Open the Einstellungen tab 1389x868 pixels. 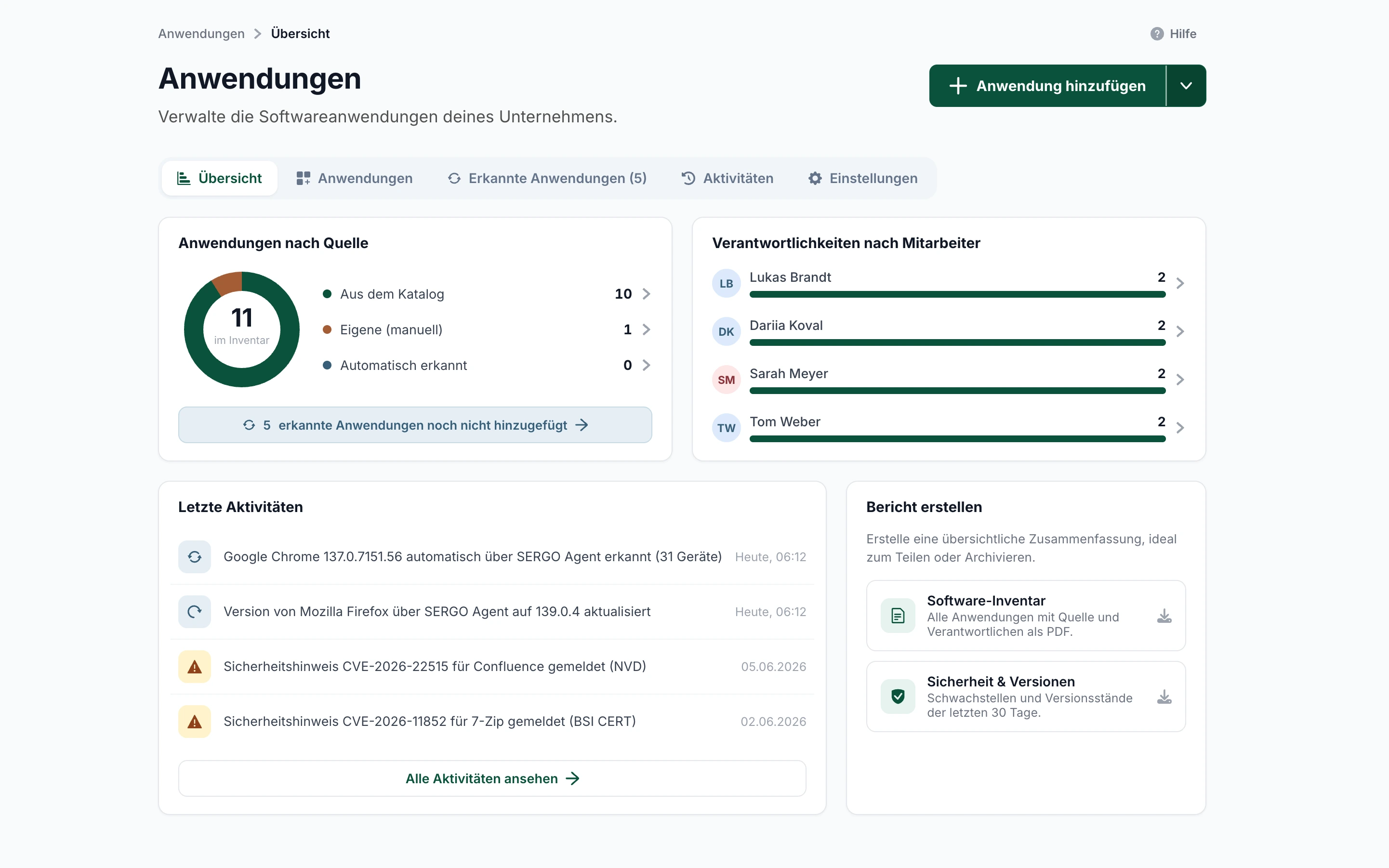(862, 179)
